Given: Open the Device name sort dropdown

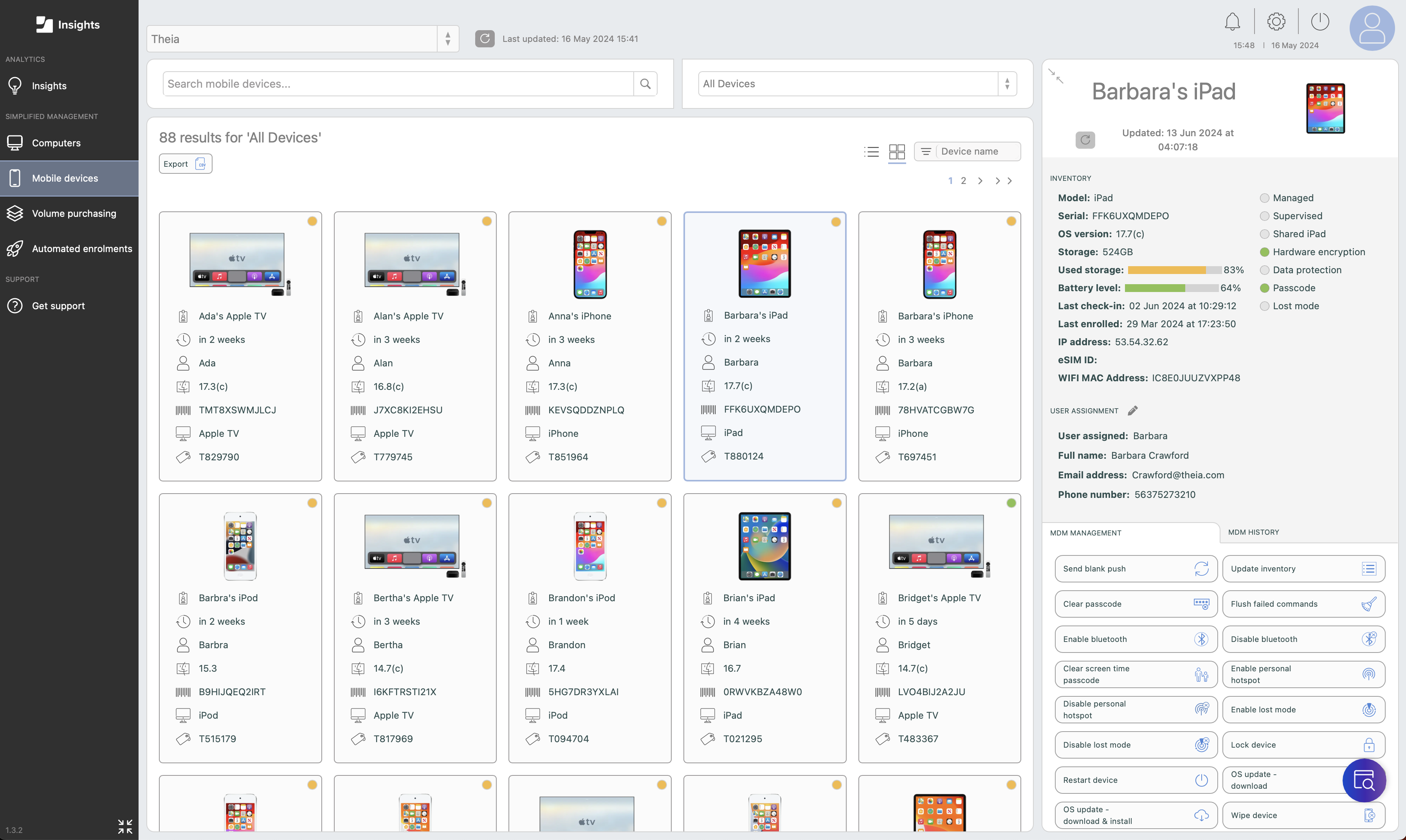Looking at the screenshot, I should pyautogui.click(x=967, y=151).
